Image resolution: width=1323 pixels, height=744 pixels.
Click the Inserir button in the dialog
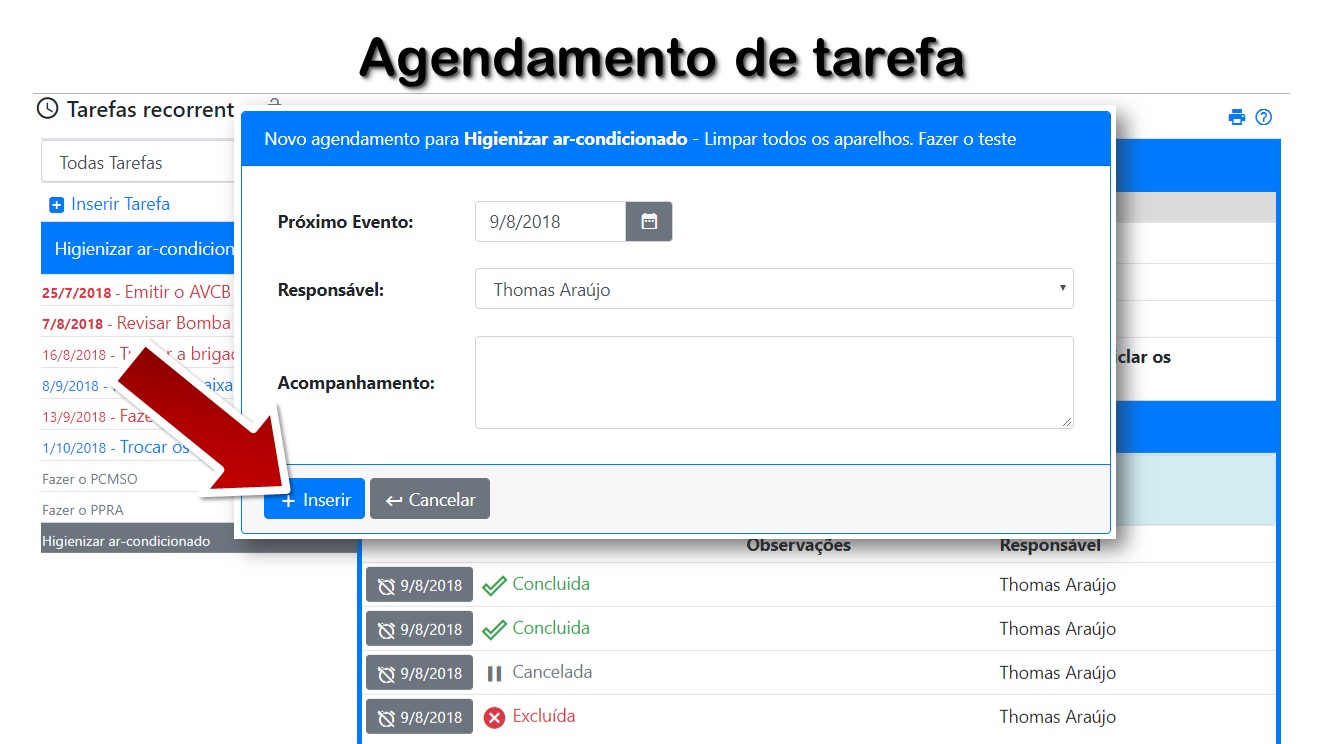tap(314, 499)
